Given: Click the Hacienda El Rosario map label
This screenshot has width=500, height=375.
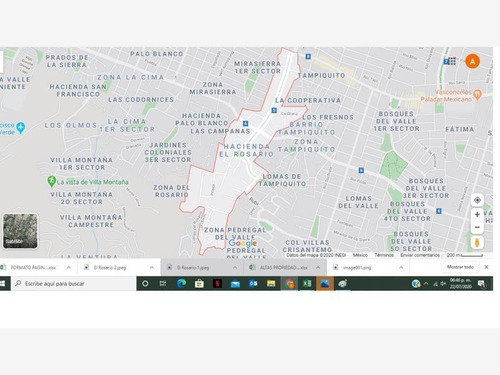Looking at the screenshot, I should pyautogui.click(x=247, y=150).
